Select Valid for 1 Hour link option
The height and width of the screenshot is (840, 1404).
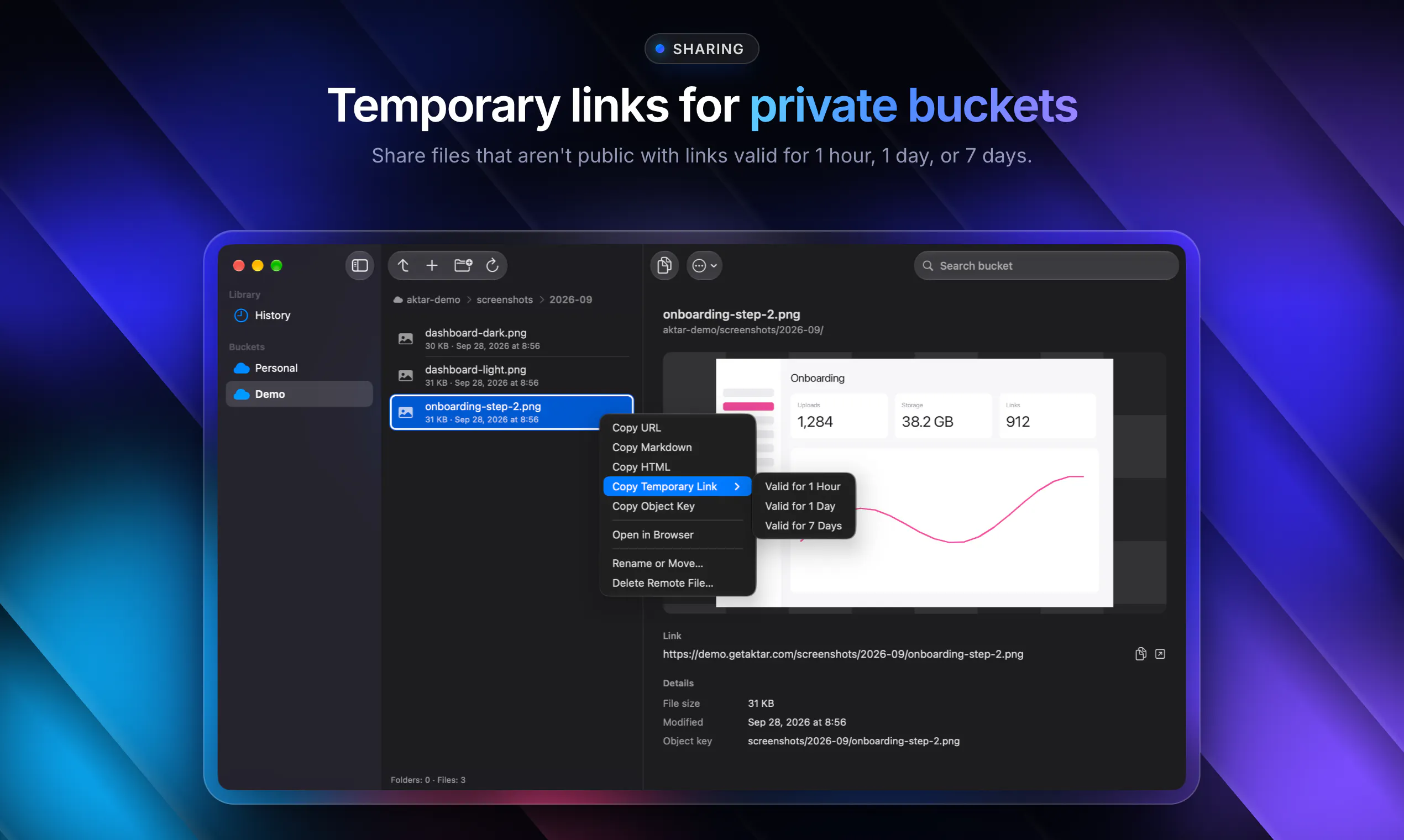[x=803, y=486]
